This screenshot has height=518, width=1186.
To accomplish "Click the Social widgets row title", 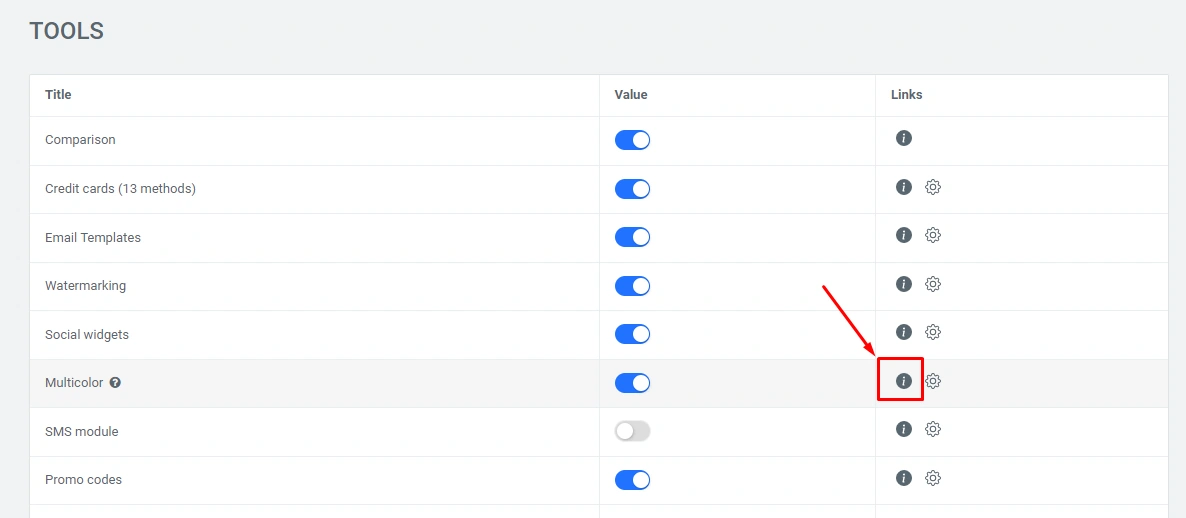I will pos(87,334).
